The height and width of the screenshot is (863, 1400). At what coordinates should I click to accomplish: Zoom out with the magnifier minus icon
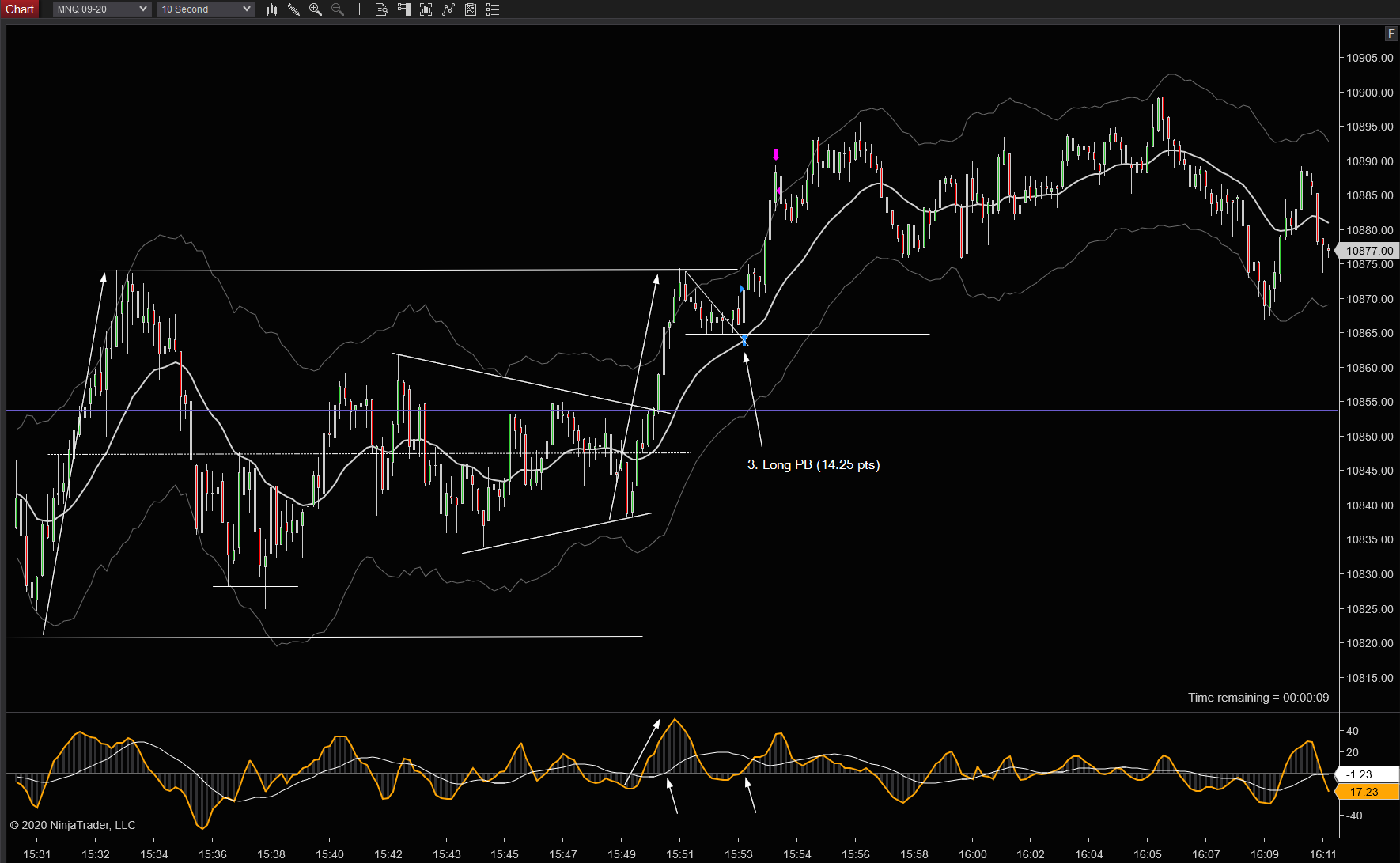coord(338,9)
